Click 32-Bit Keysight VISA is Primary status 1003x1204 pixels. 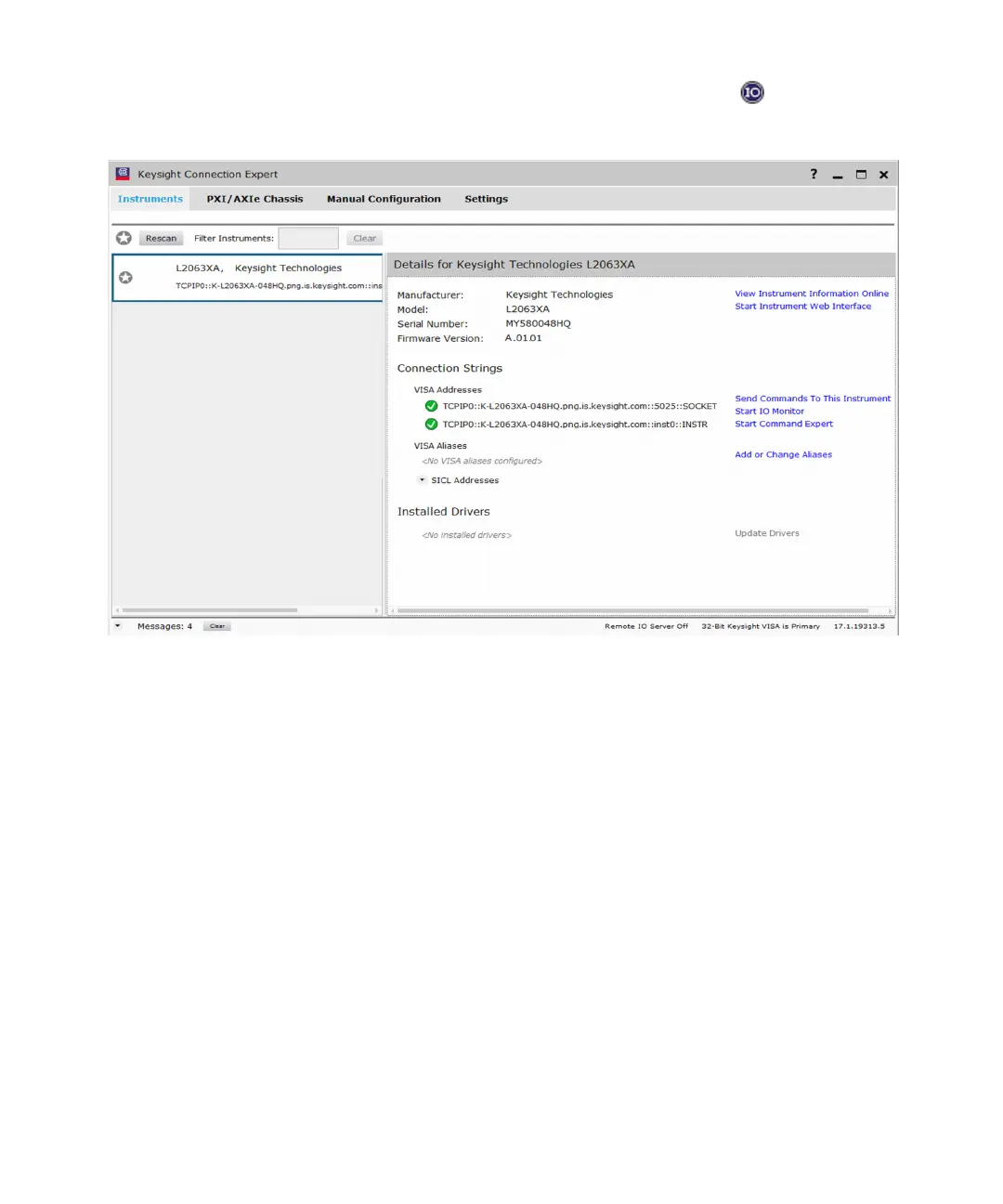(761, 626)
